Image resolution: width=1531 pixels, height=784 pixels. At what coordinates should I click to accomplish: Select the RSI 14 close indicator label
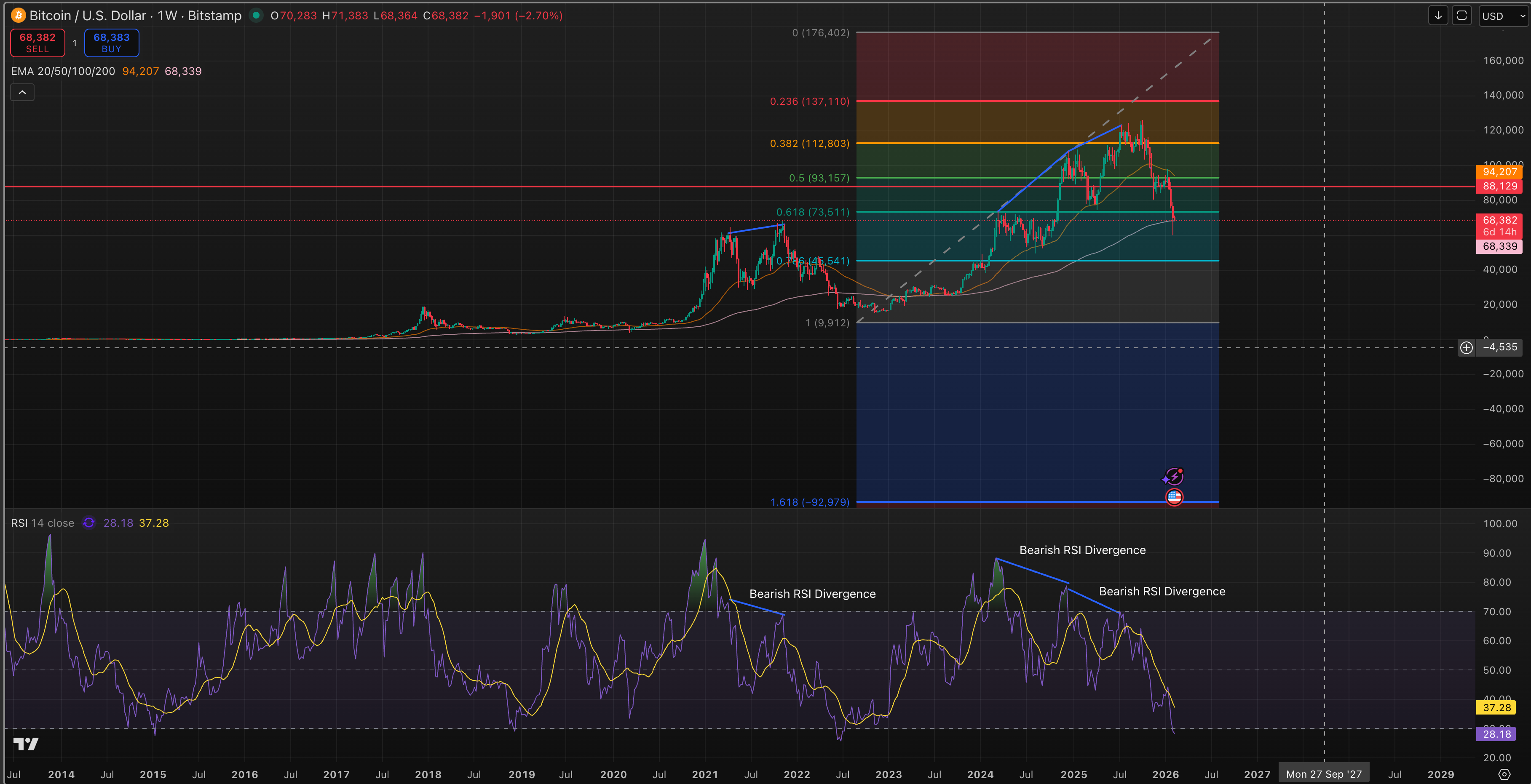pos(42,523)
